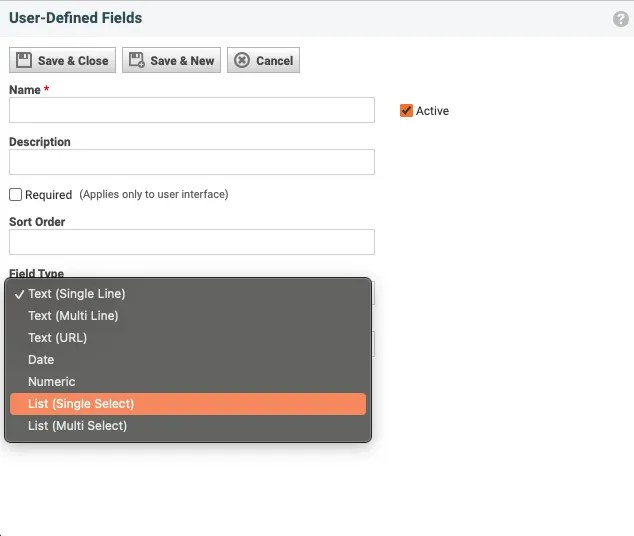Pick Numeric field type

(x=188, y=382)
